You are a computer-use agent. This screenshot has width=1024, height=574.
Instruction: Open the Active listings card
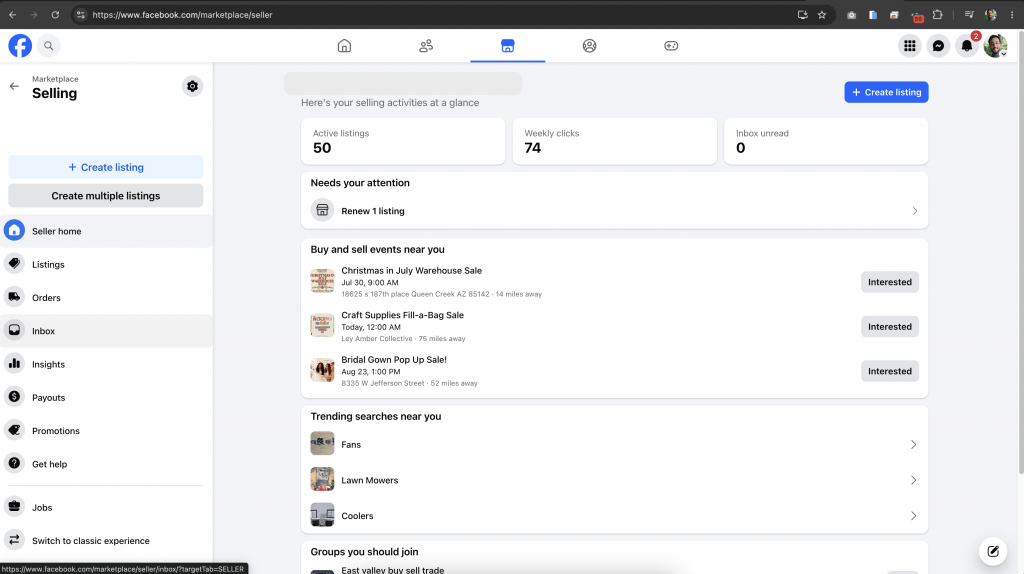403,141
